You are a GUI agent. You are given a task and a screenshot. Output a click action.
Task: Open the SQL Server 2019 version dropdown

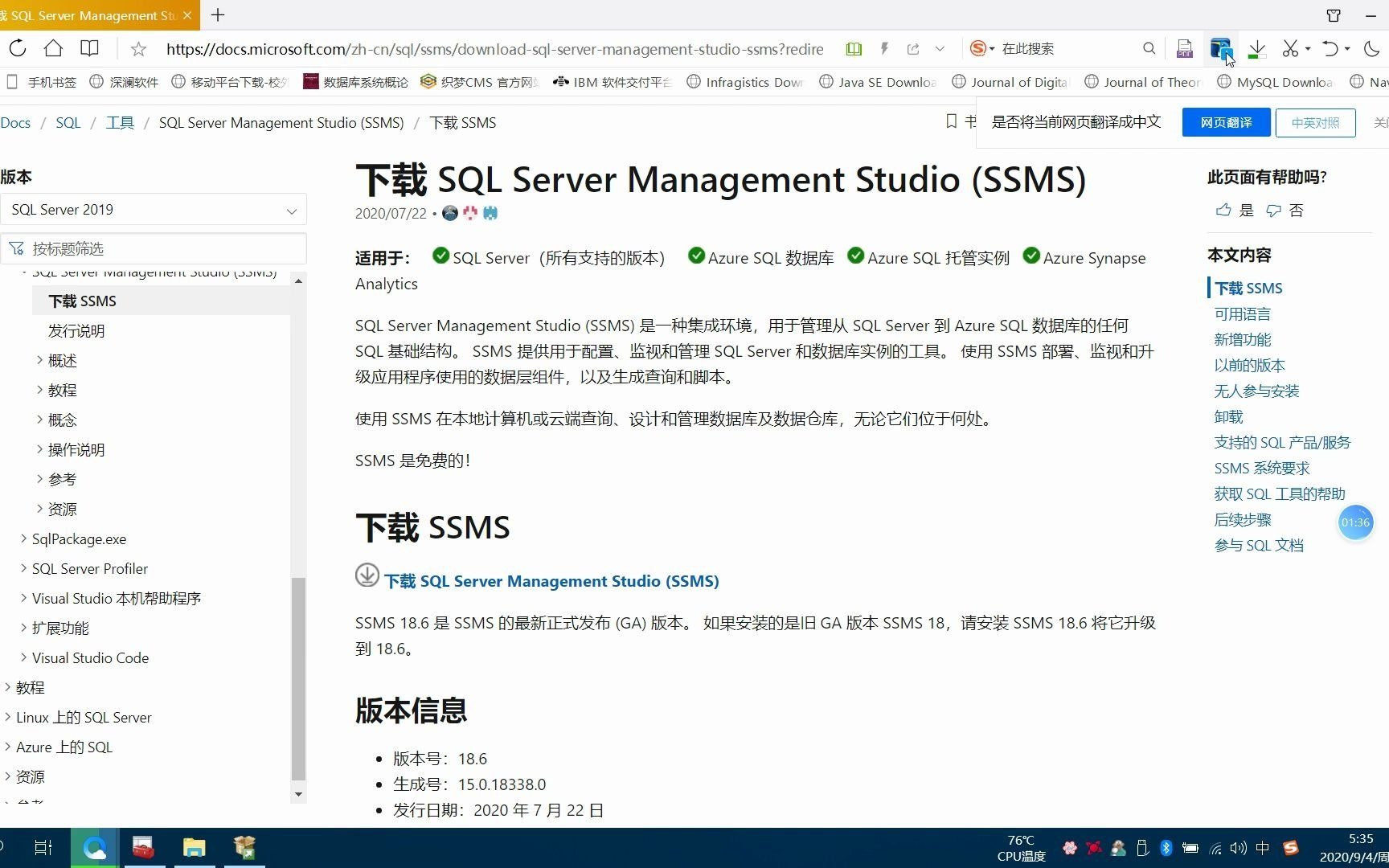tap(154, 209)
